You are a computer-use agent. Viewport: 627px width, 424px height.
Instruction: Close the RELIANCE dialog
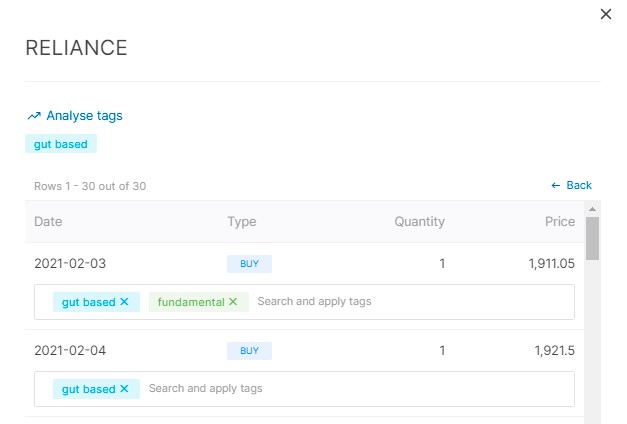click(606, 14)
